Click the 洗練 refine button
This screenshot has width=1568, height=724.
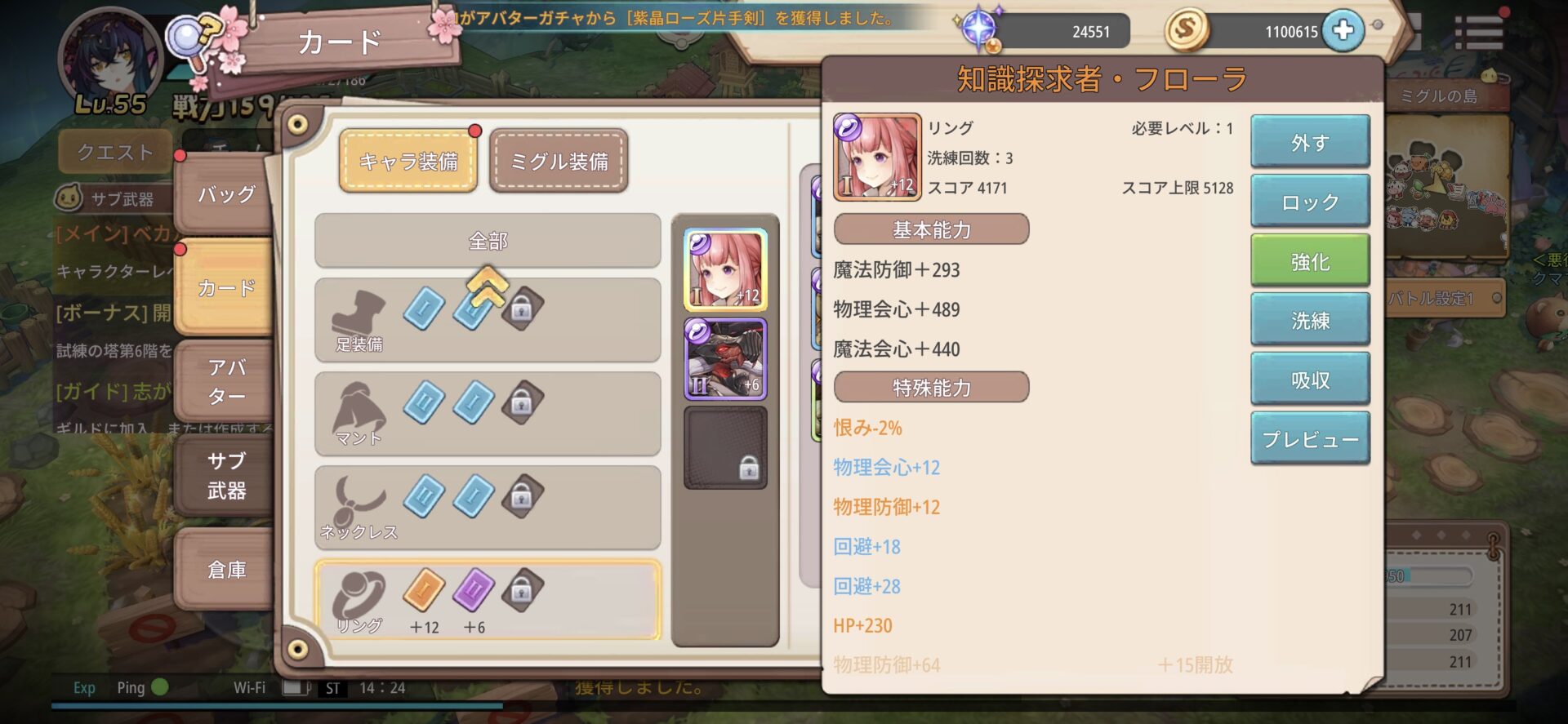1310,320
